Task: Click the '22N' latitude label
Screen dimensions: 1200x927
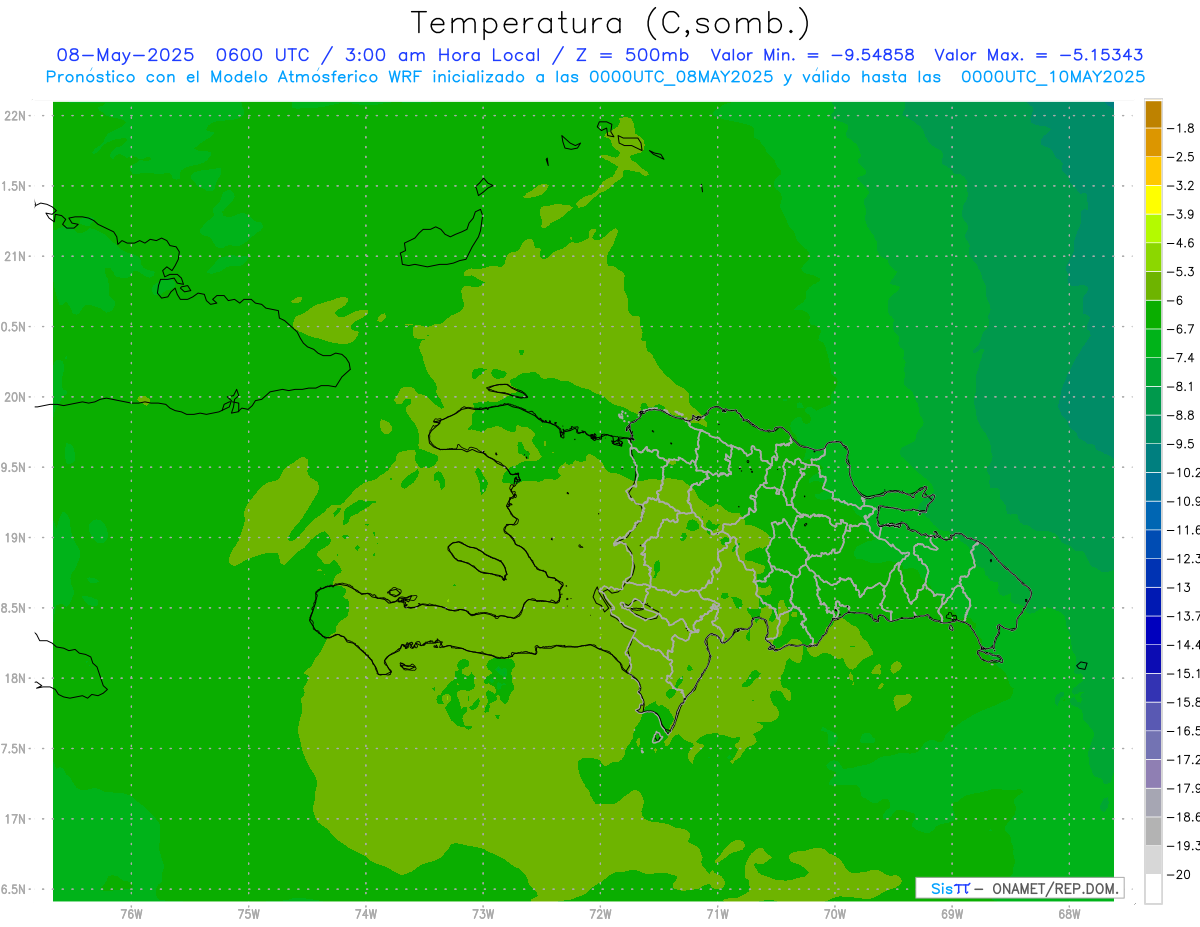Action: [x=14, y=116]
